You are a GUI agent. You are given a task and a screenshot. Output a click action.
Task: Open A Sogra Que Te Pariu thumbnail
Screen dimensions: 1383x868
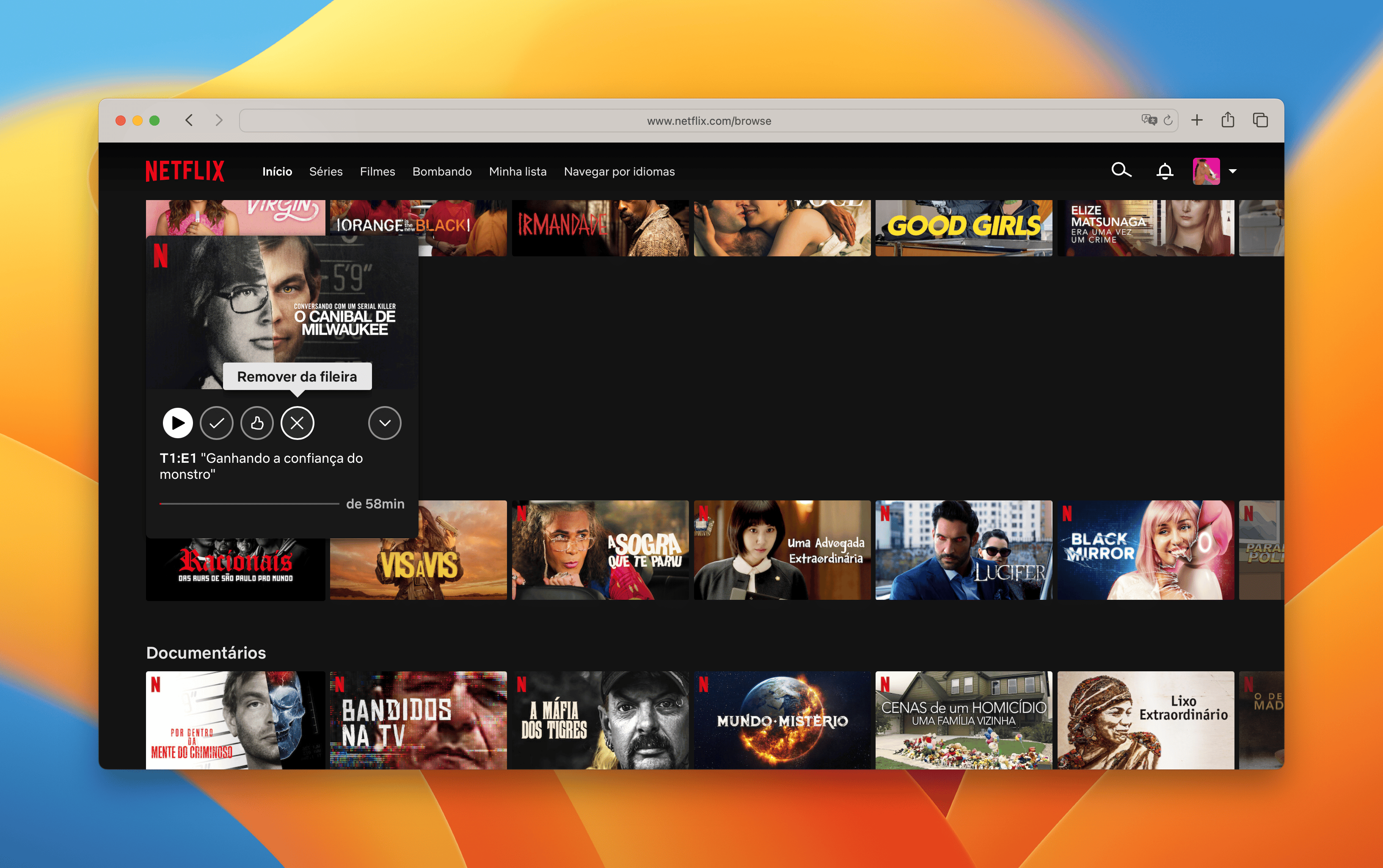click(x=600, y=550)
